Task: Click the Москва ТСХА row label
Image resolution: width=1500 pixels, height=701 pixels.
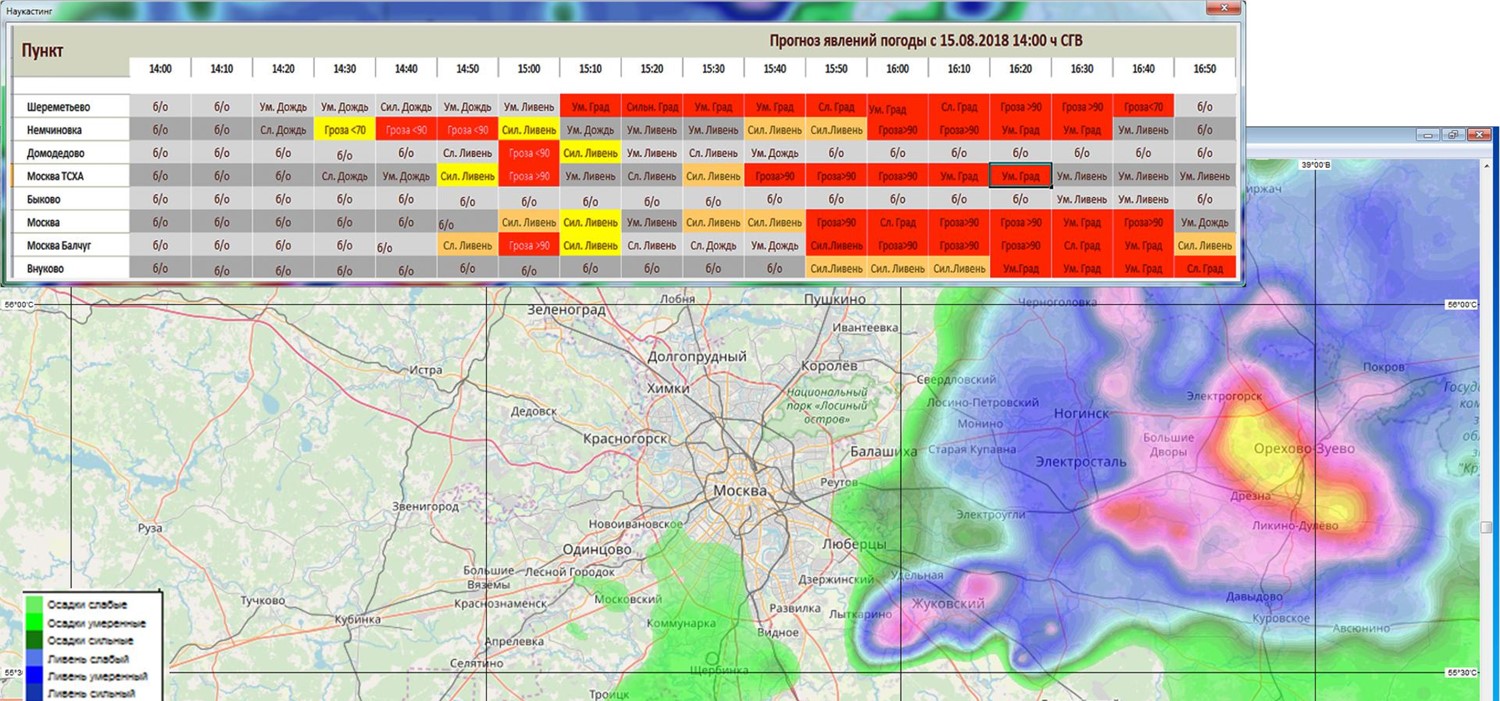Action: pyautogui.click(x=61, y=177)
